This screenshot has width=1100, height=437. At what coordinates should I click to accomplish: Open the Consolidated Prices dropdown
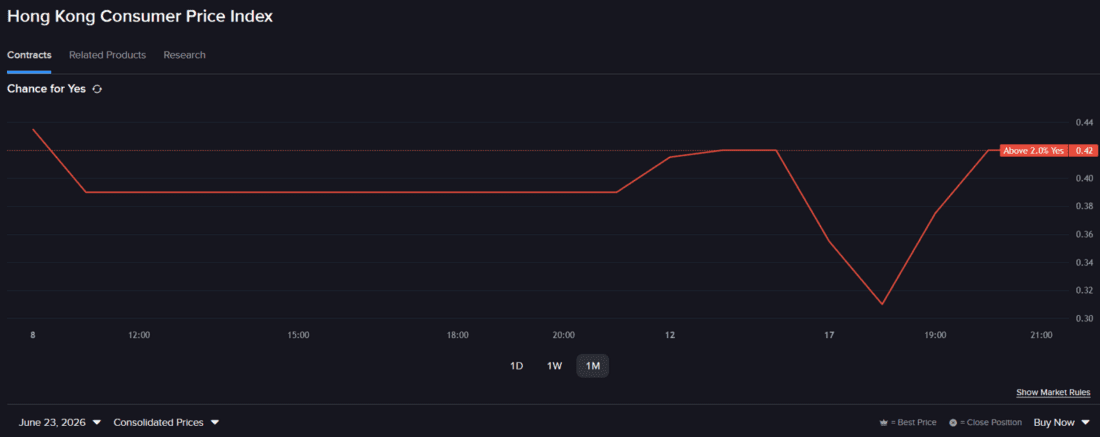[166, 422]
